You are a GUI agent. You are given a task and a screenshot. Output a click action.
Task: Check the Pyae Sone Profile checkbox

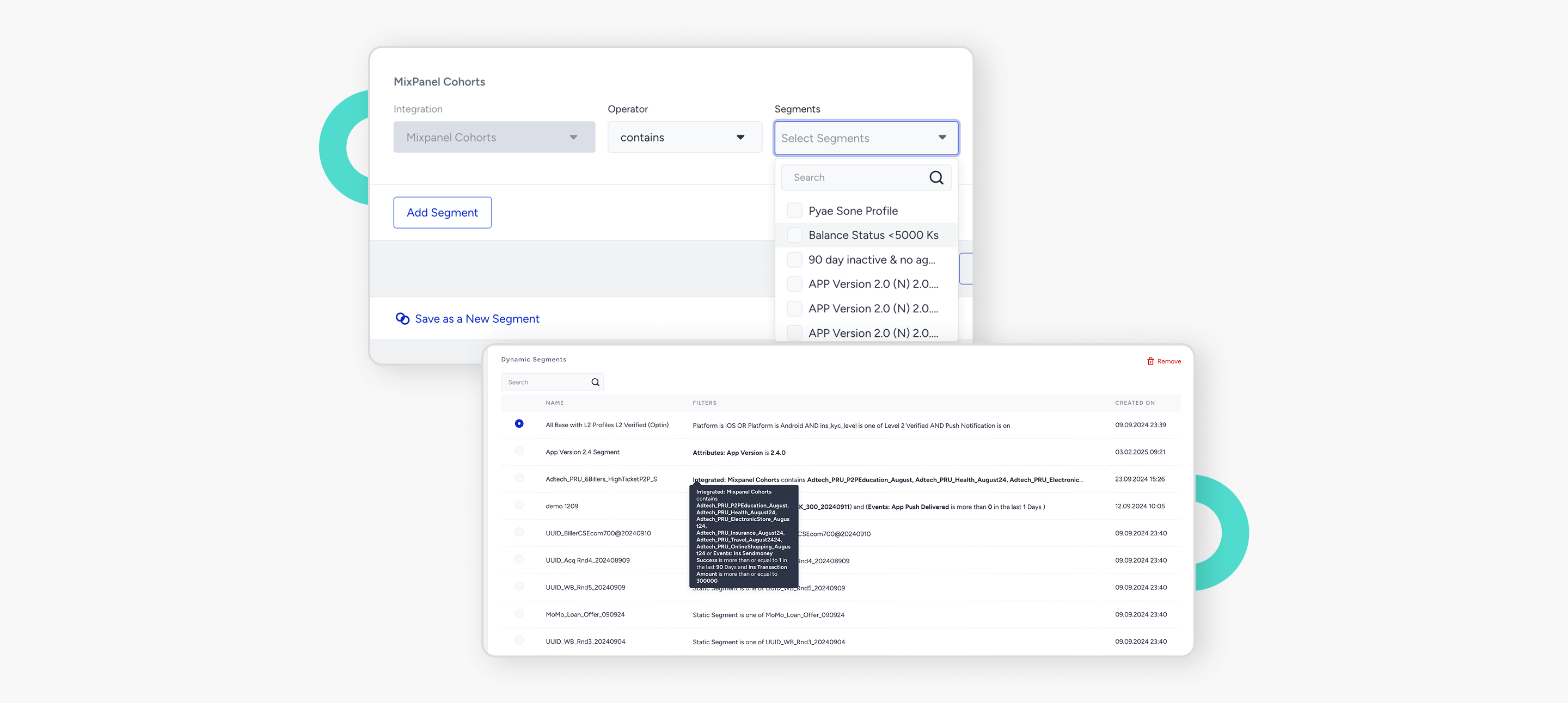pos(794,211)
